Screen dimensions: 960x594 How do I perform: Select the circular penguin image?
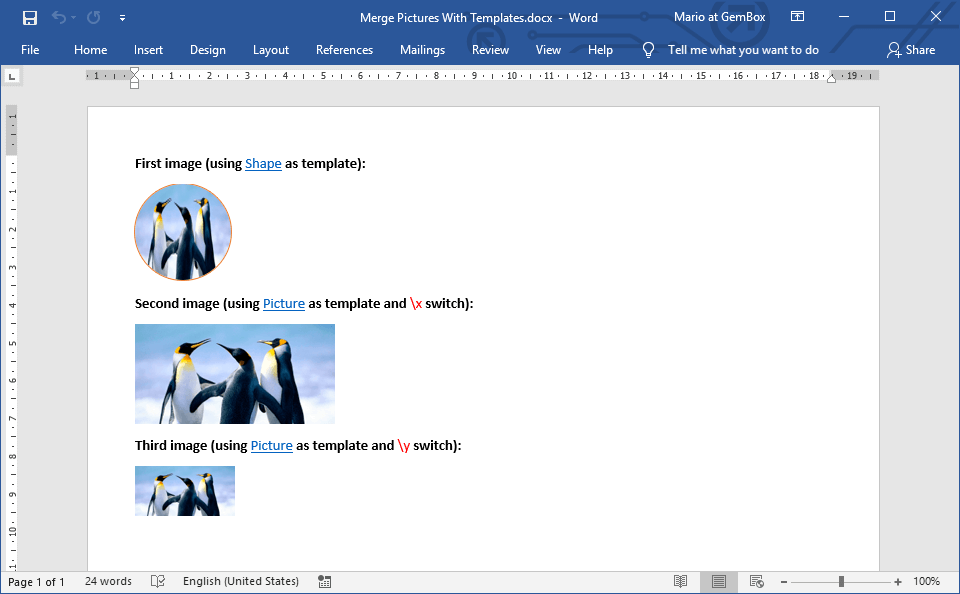pyautogui.click(x=183, y=232)
